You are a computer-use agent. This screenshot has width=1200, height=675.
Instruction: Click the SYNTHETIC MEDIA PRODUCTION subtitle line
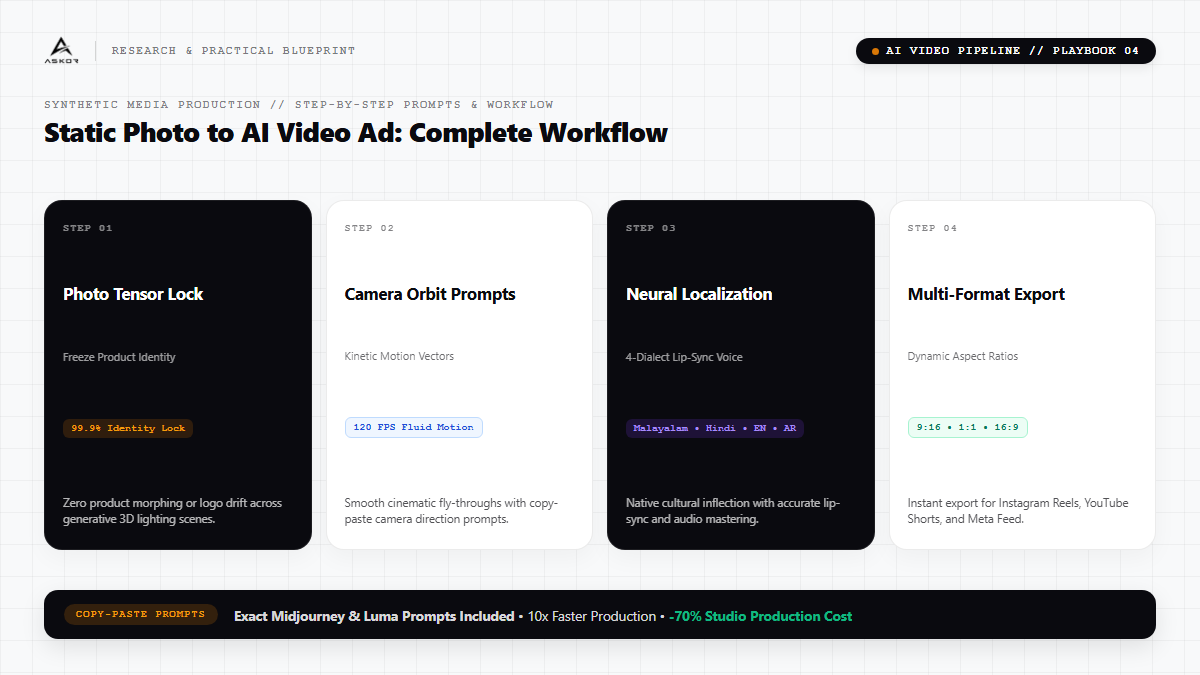click(299, 105)
